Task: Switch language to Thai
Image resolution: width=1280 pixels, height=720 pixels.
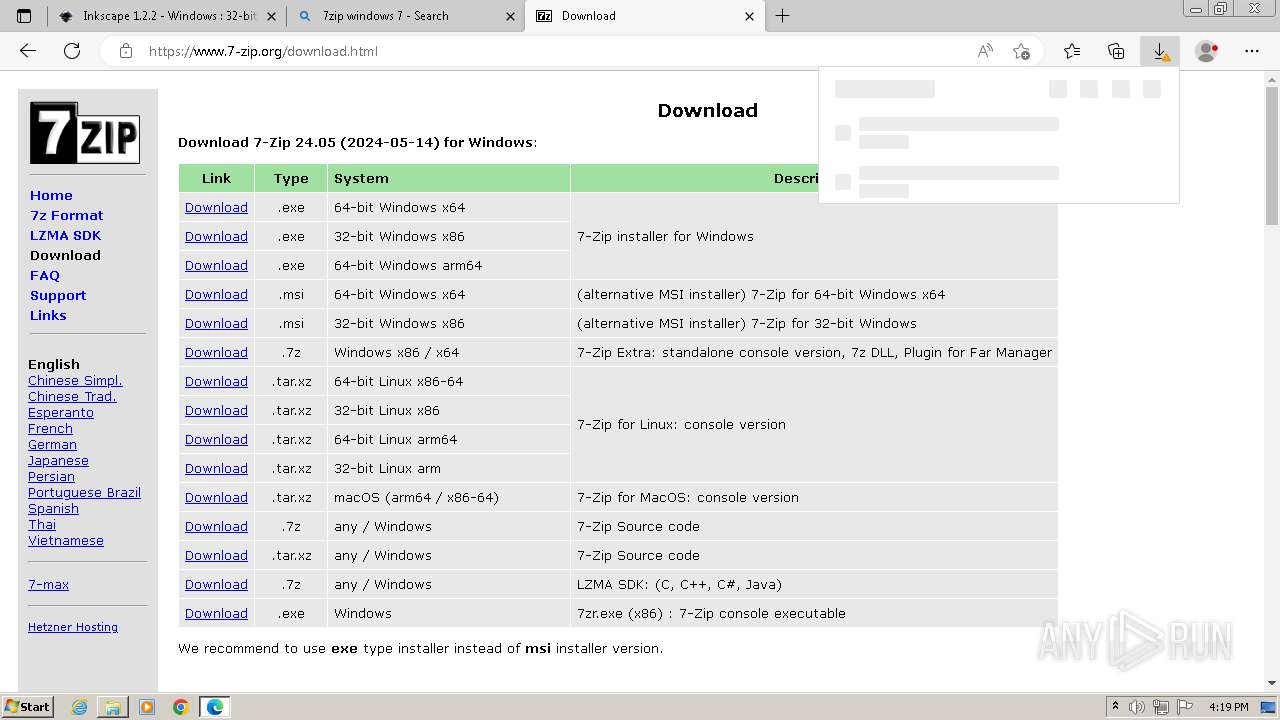Action: coord(42,524)
